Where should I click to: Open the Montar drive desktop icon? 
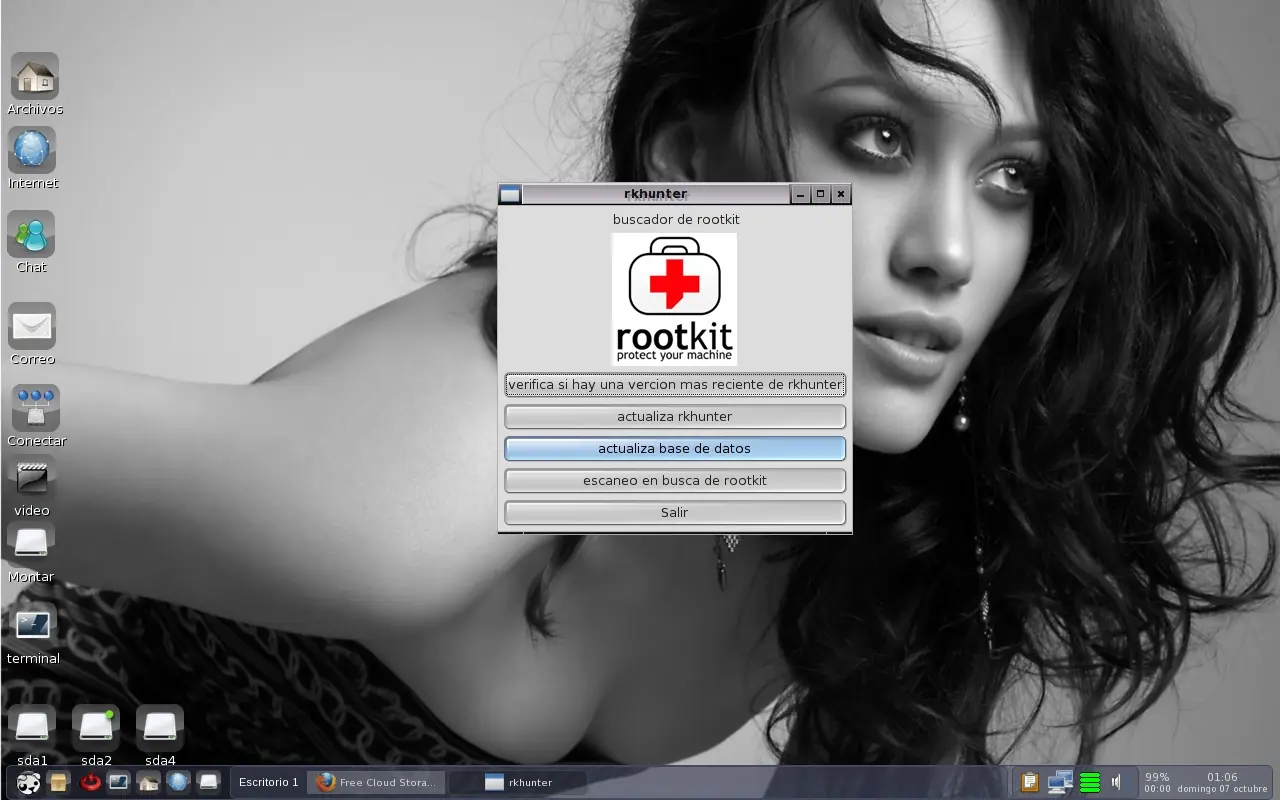(32, 543)
